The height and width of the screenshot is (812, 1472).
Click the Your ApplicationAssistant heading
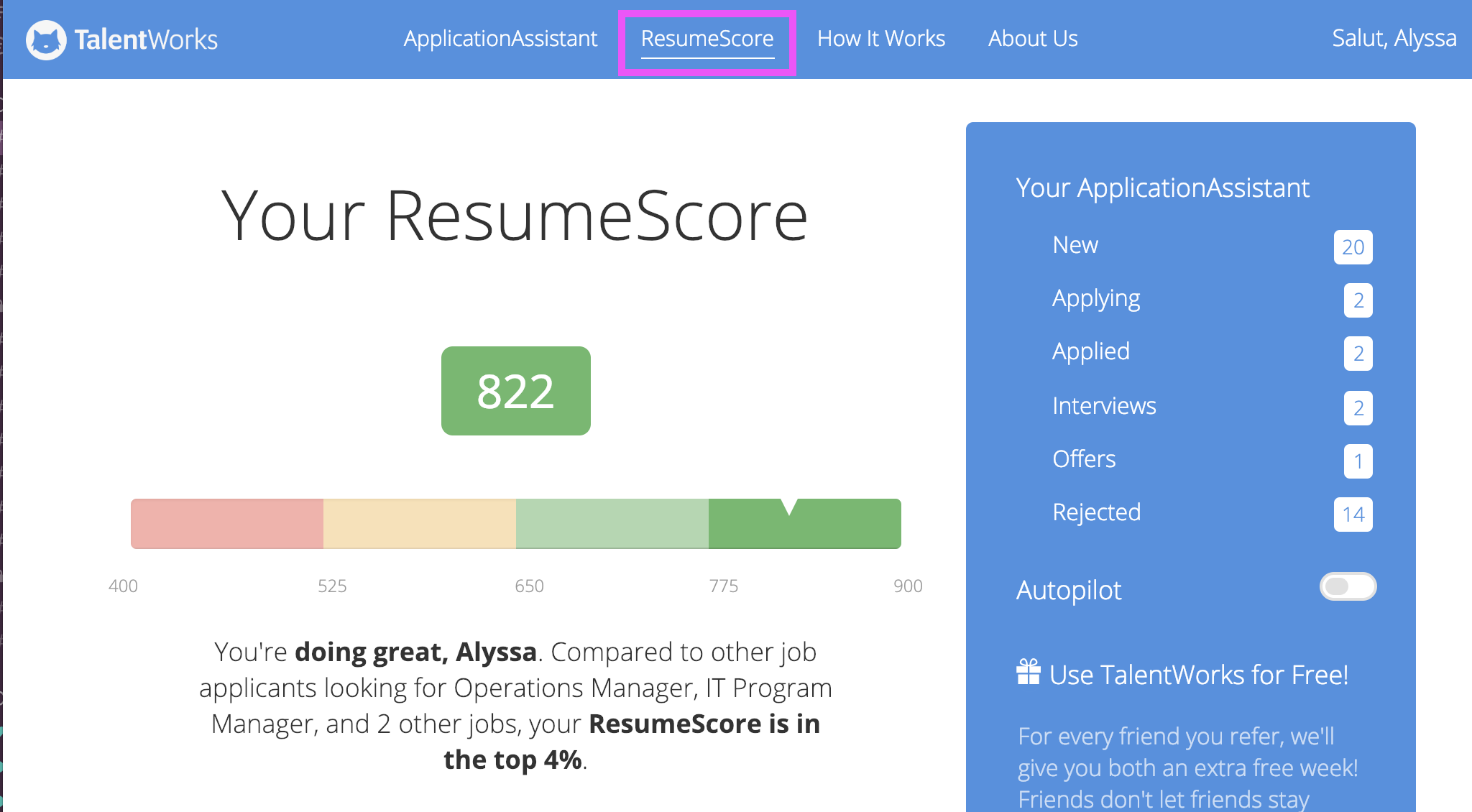tap(1162, 188)
